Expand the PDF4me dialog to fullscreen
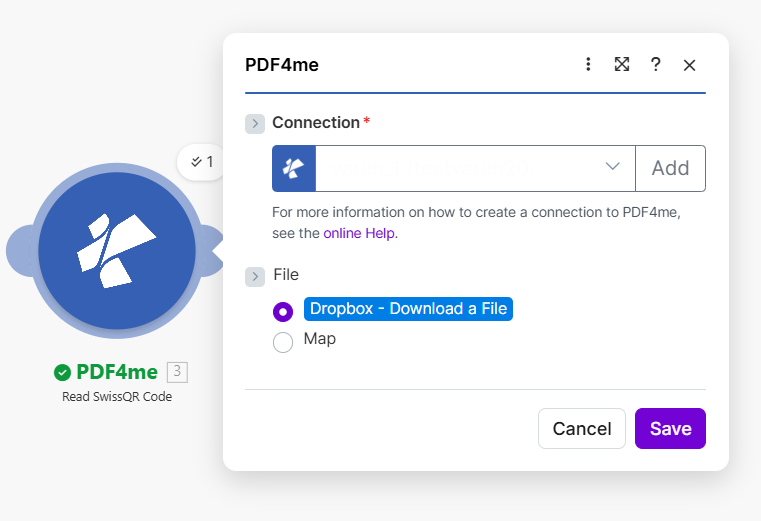Viewport: 761px width, 521px height. 622,64
